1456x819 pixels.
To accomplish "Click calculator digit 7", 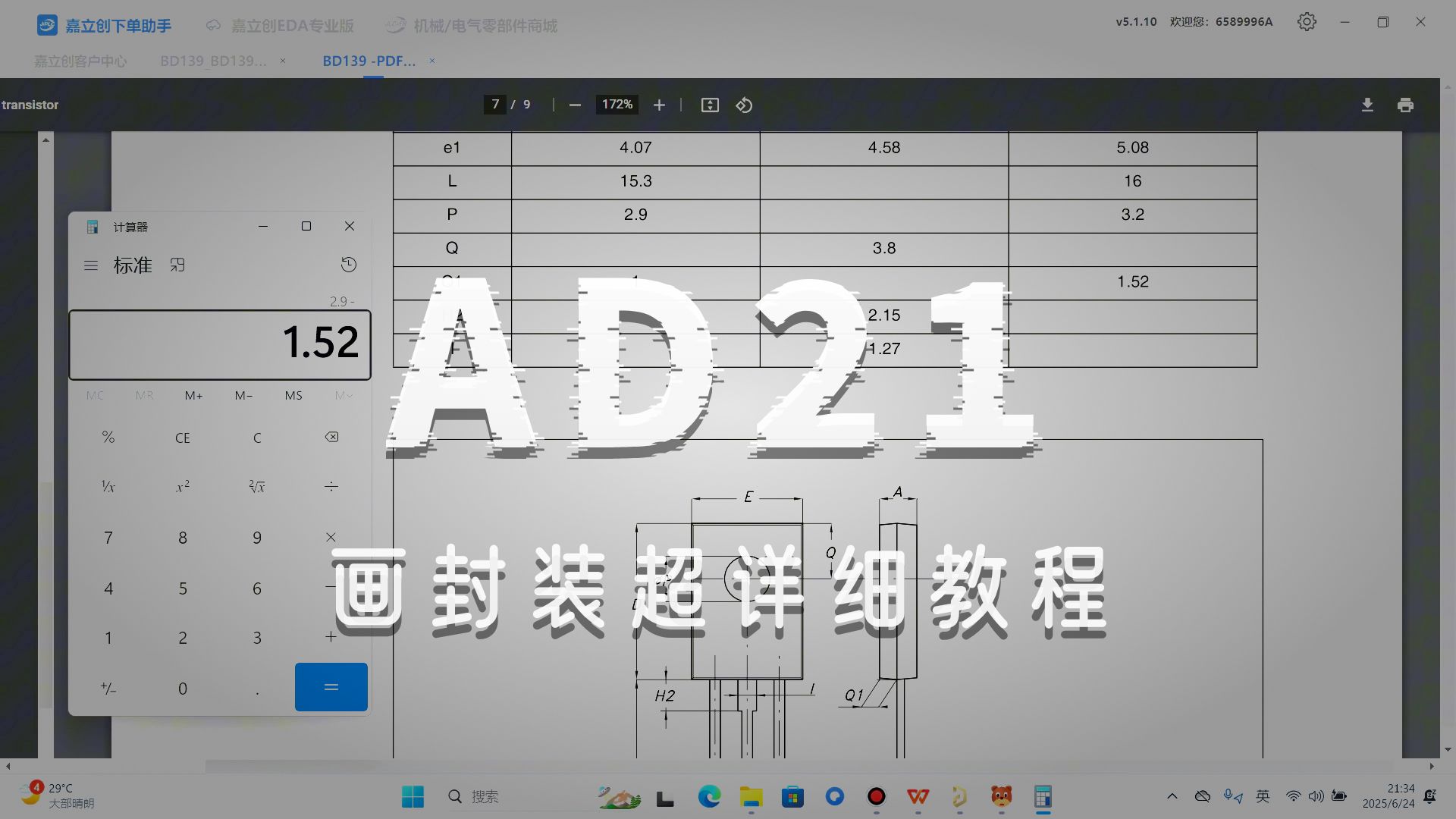I will [x=108, y=538].
